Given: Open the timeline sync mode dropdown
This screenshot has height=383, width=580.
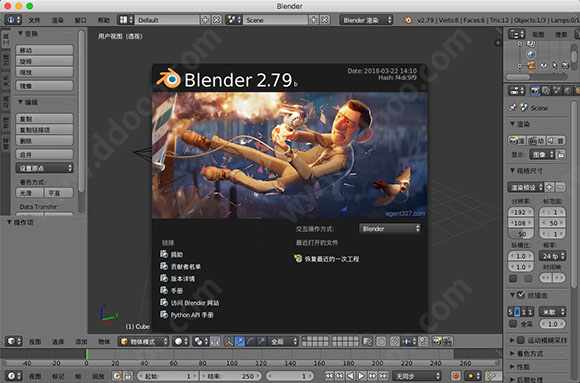Looking at the screenshot, I should 417,376.
